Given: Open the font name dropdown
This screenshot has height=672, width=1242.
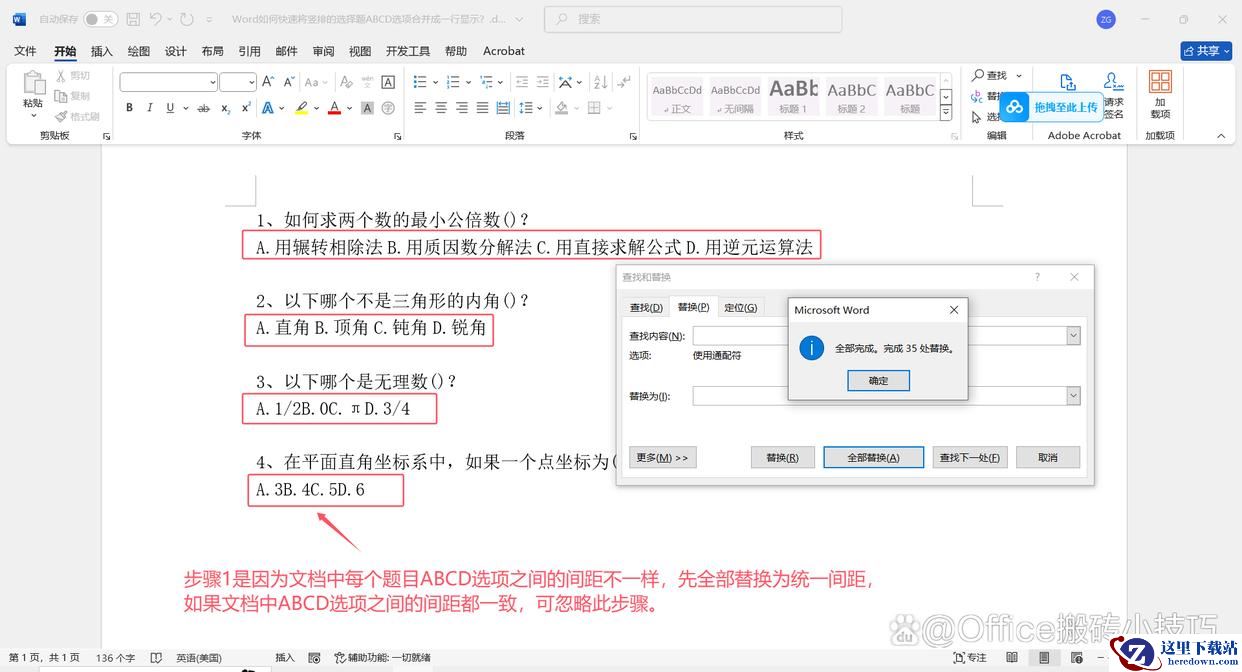Looking at the screenshot, I should pyautogui.click(x=212, y=82).
